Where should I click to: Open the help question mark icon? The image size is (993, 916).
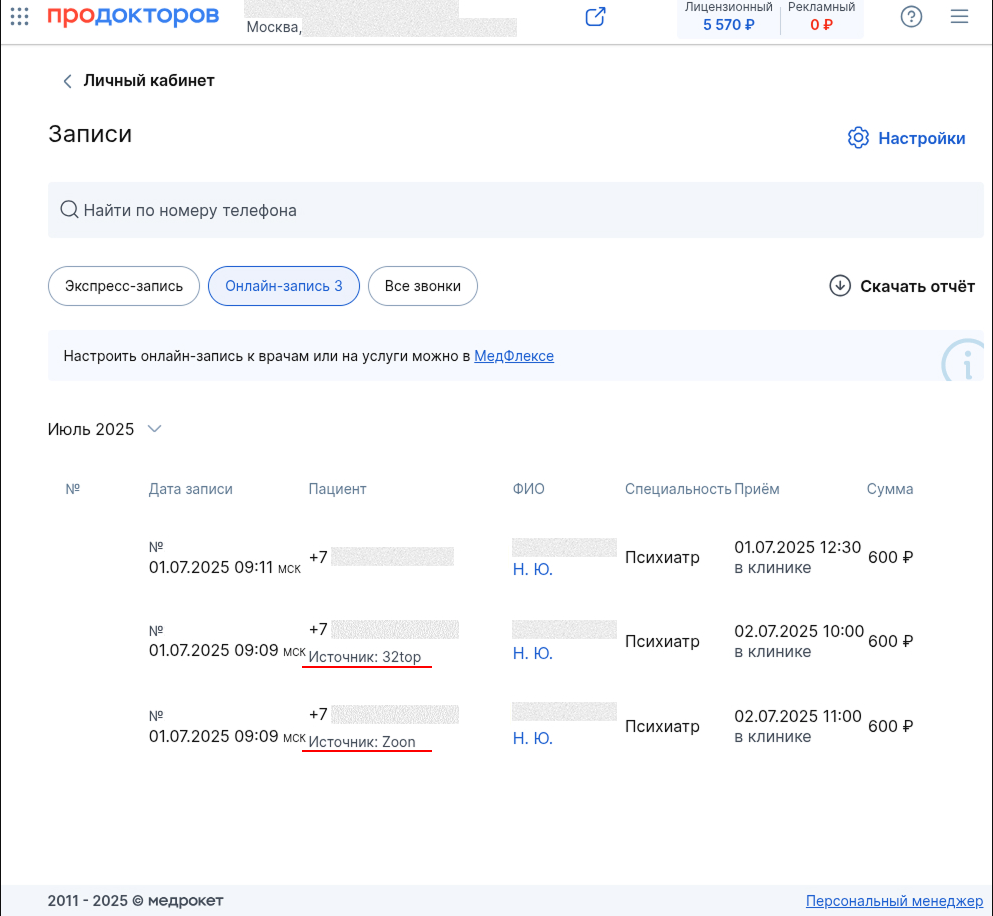click(x=911, y=16)
